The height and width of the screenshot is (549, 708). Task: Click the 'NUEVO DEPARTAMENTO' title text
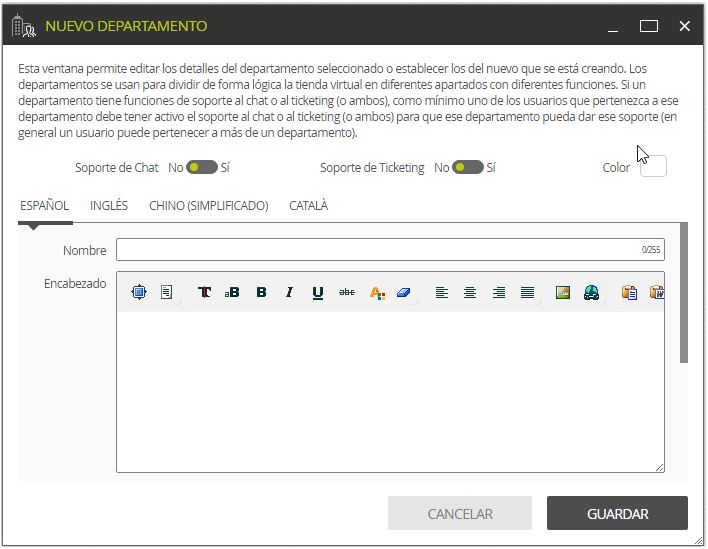pos(126,26)
